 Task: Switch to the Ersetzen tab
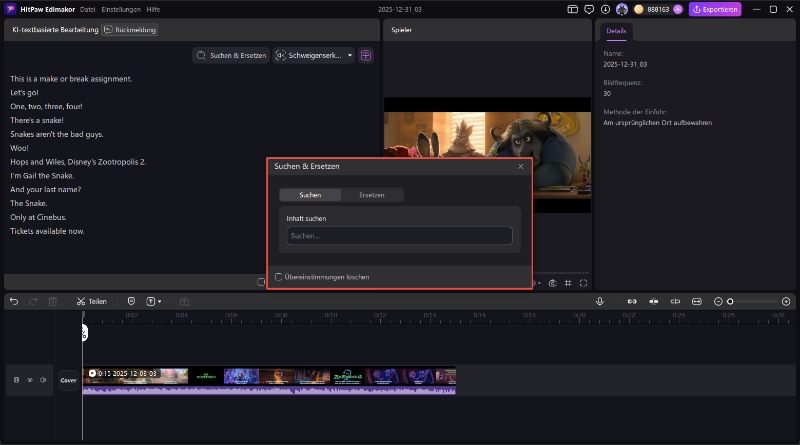[371, 195]
